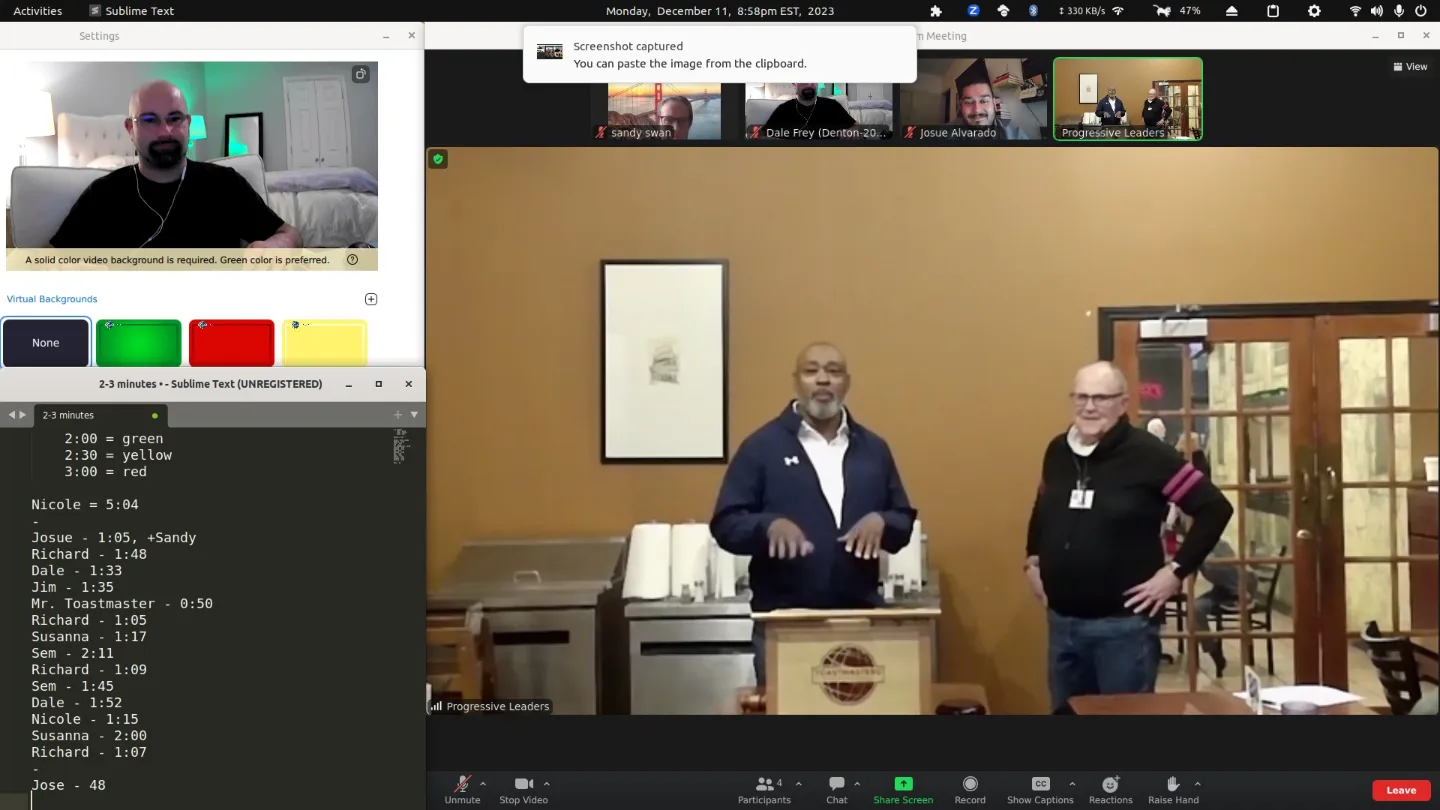Open the Activities overview
The width and height of the screenshot is (1440, 810).
(37, 11)
